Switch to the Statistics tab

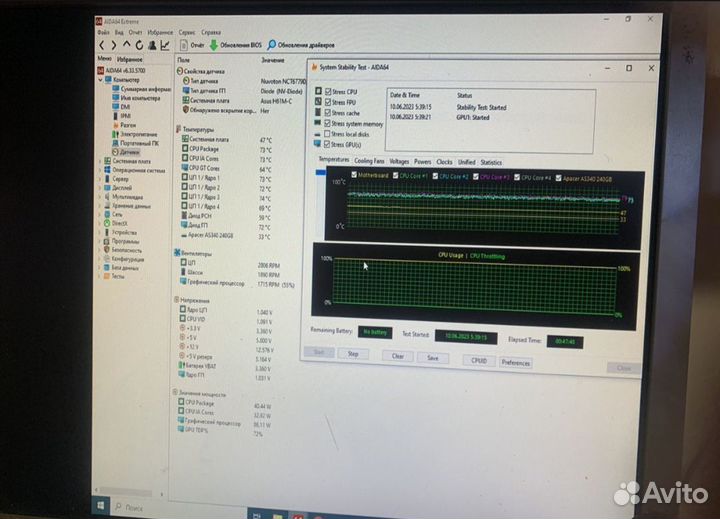click(491, 162)
